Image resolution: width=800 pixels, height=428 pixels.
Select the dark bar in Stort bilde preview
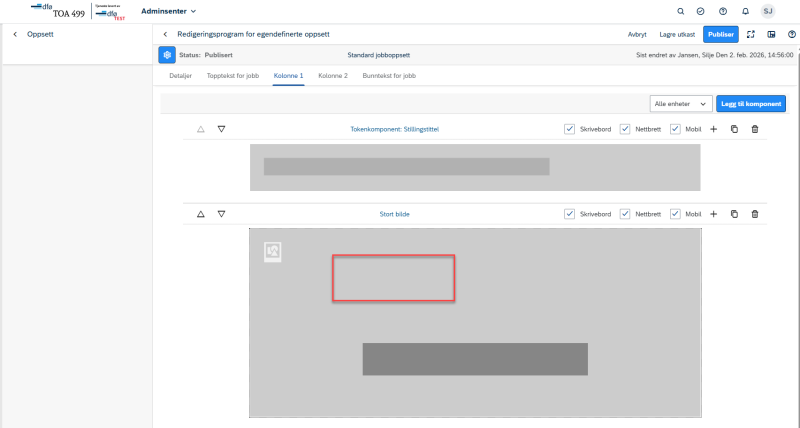click(x=475, y=359)
